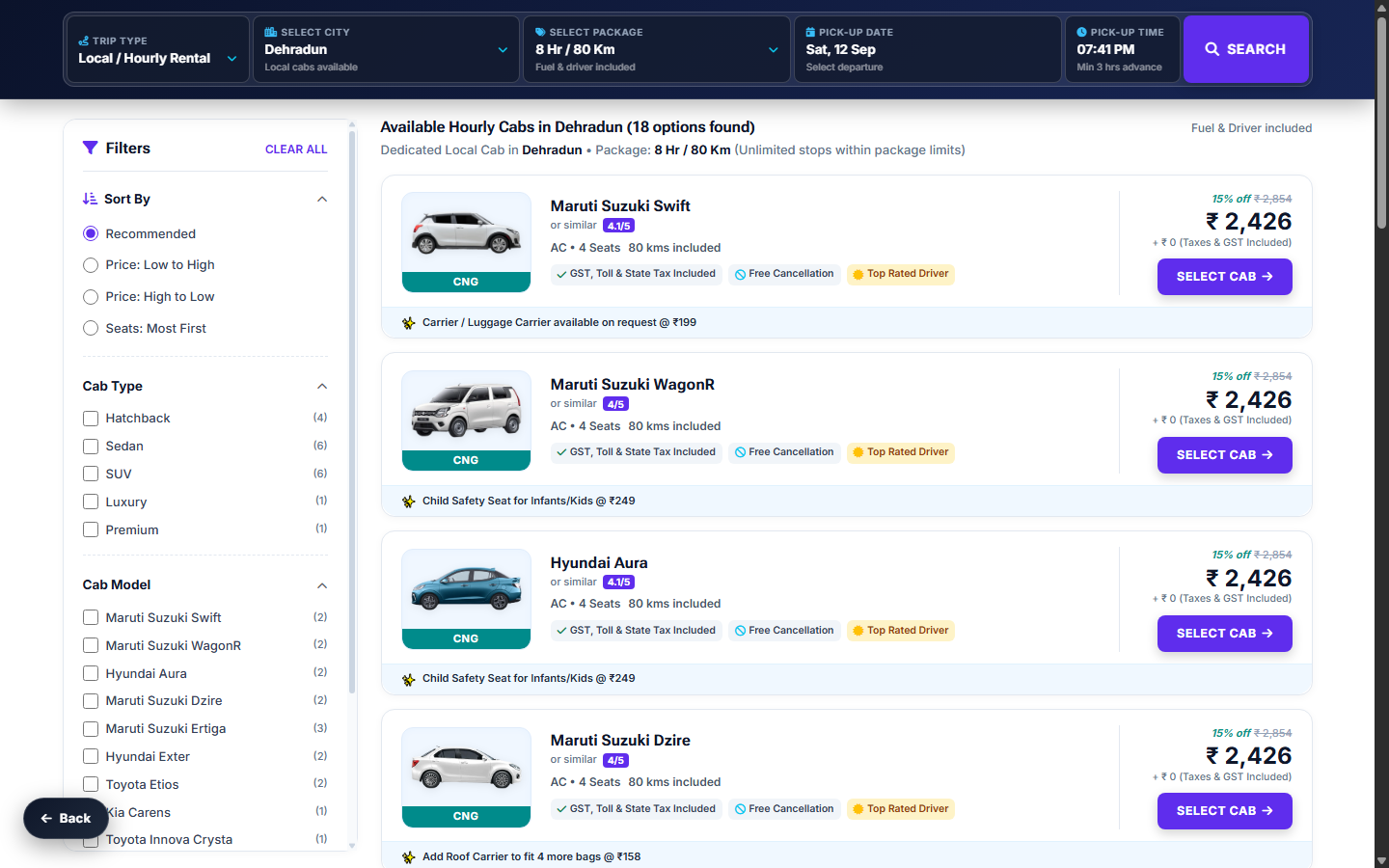
Task: Check the Premium cab type filter
Action: tap(91, 529)
